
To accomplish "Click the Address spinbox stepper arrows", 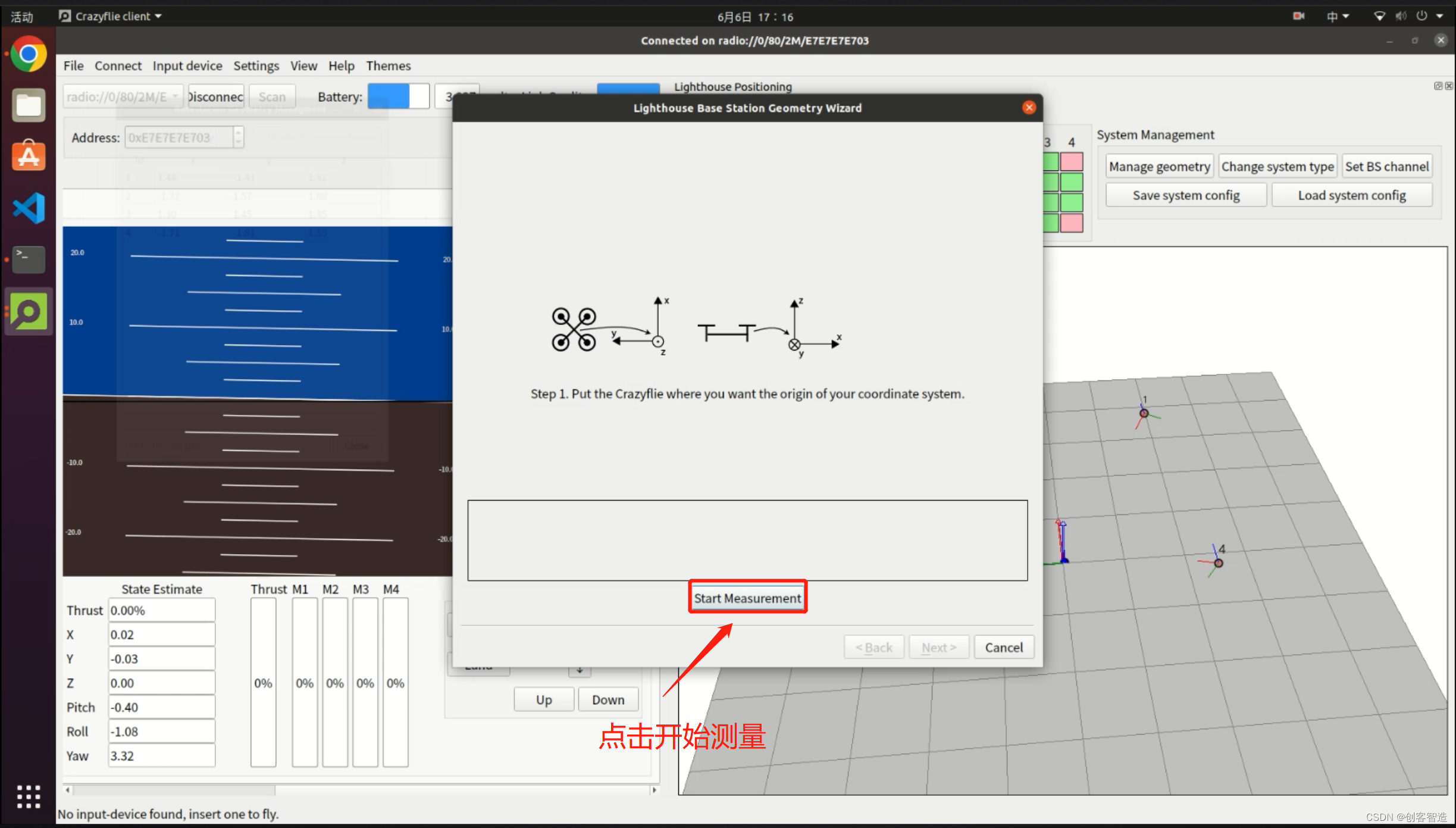I will (238, 138).
